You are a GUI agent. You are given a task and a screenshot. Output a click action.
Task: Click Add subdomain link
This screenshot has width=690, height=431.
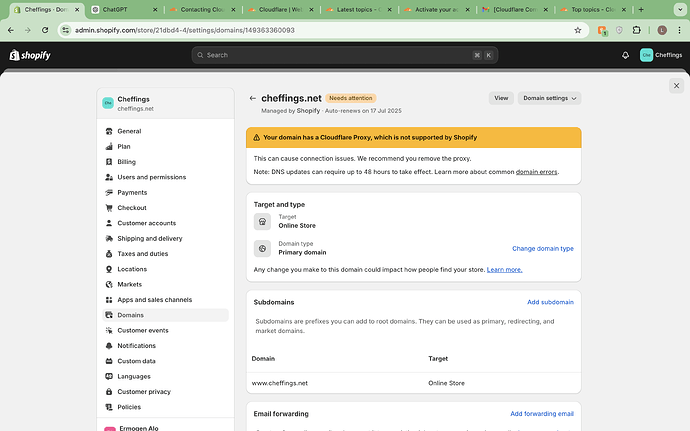[x=550, y=301]
